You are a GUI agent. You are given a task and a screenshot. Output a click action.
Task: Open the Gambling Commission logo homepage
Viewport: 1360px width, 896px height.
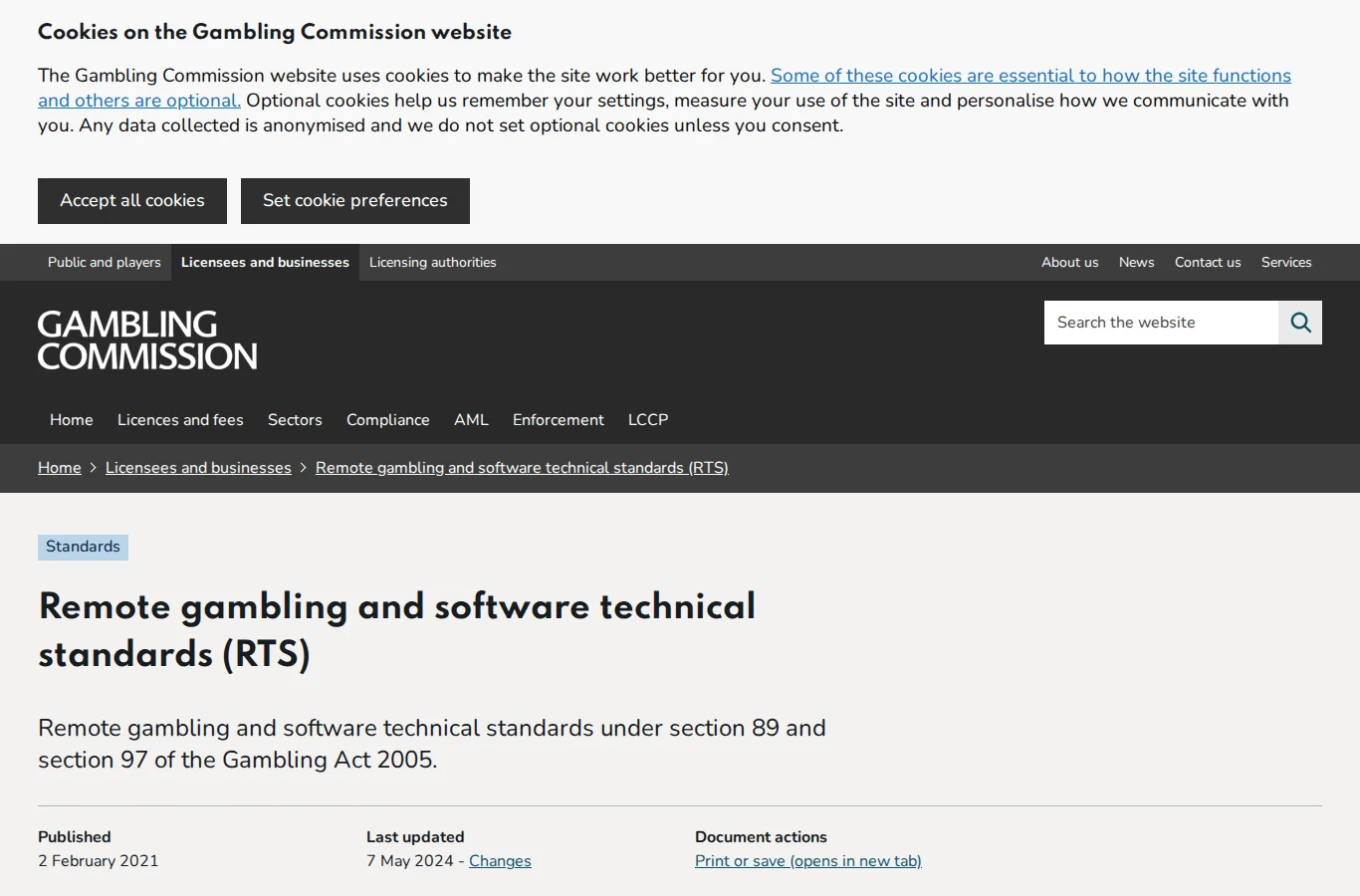tap(147, 340)
